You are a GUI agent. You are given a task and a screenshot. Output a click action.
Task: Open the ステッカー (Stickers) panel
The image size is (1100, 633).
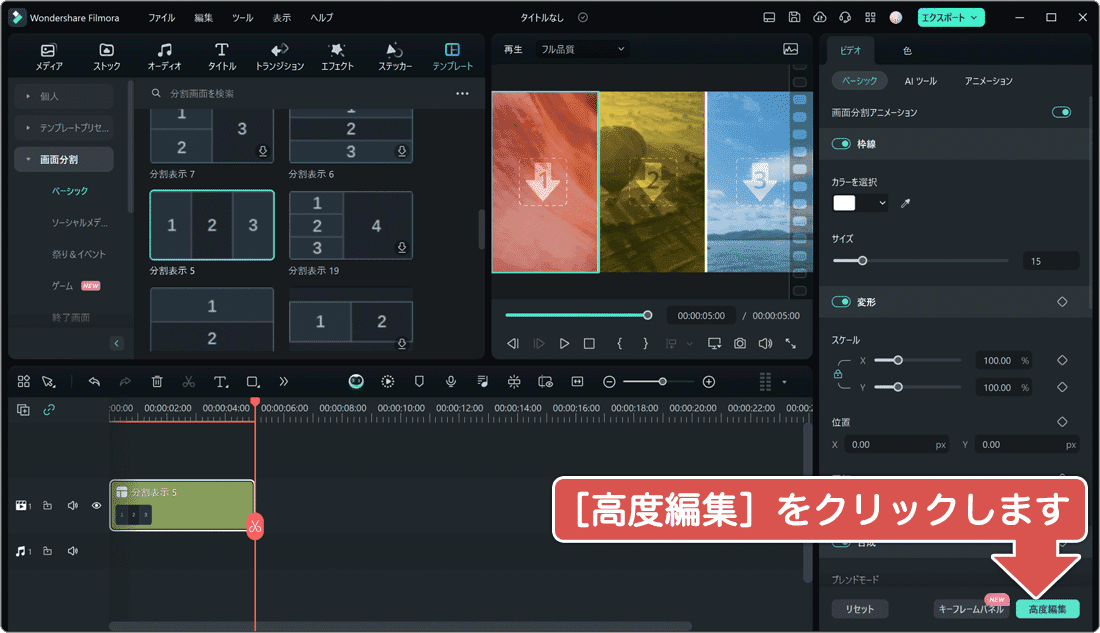pos(394,57)
